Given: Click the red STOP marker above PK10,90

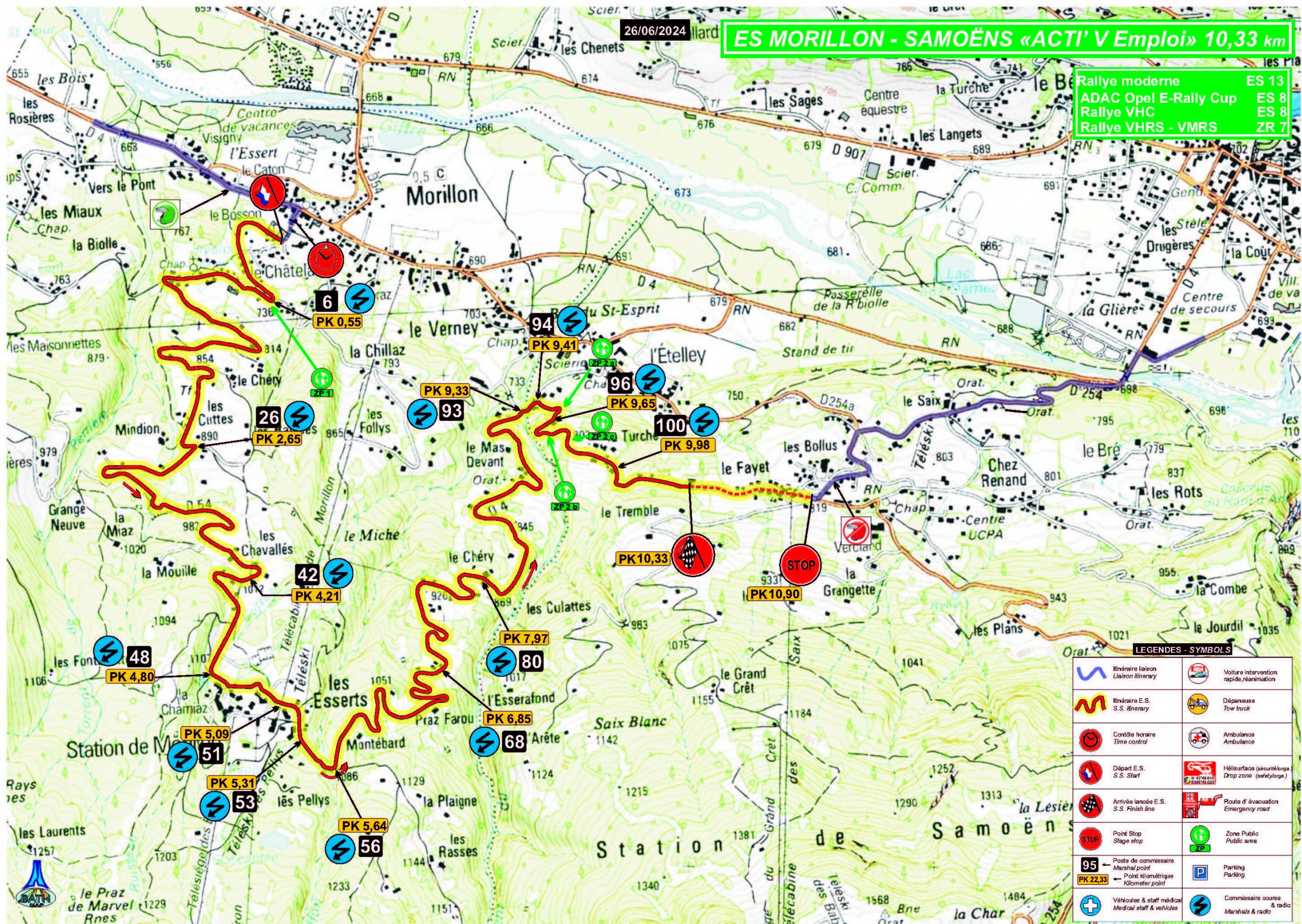Looking at the screenshot, I should tap(800, 565).
